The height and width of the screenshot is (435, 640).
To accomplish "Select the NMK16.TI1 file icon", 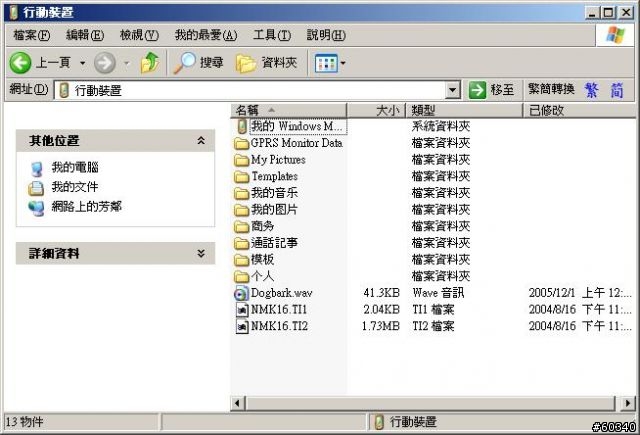I will 242,310.
